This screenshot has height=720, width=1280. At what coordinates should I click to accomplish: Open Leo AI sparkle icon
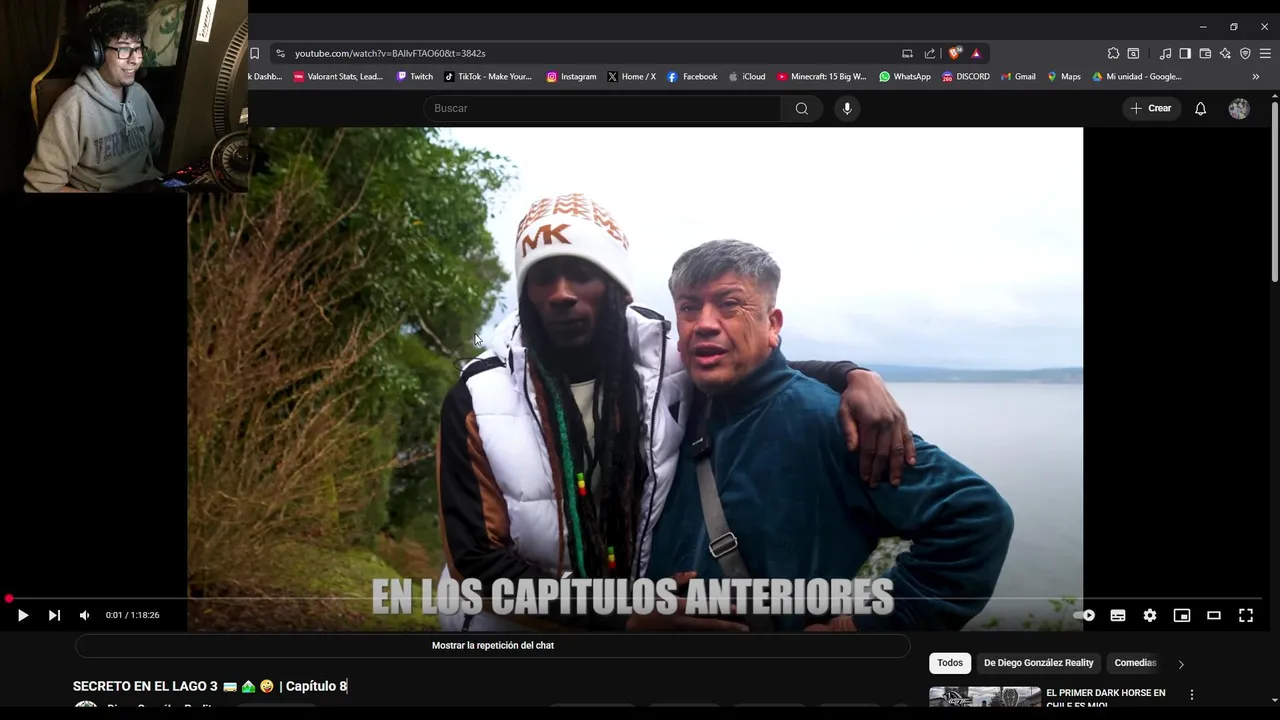click(x=1225, y=53)
